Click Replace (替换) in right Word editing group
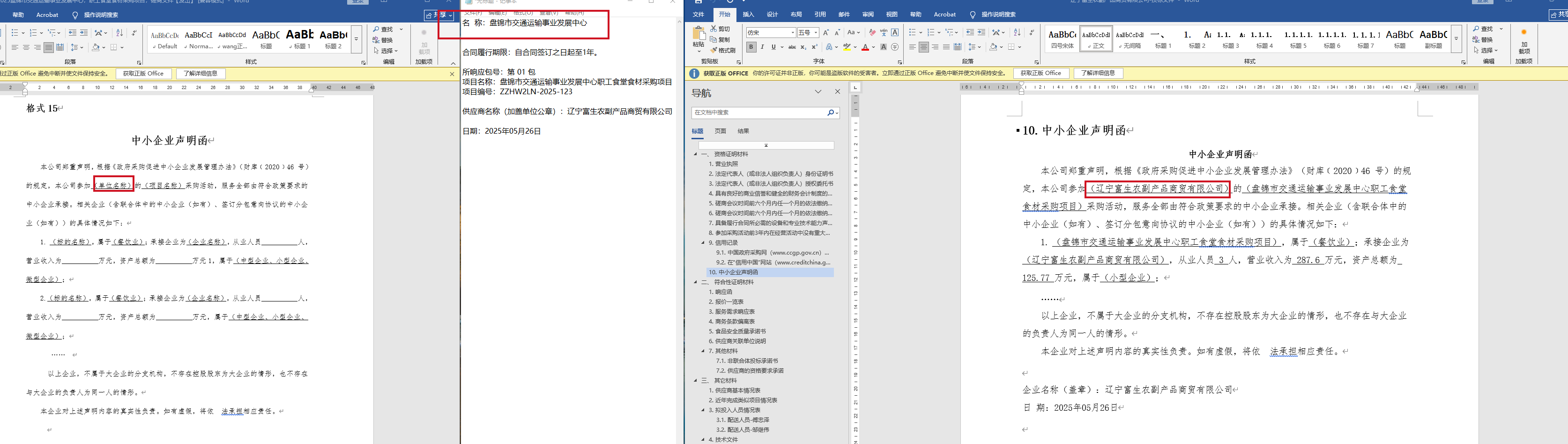This screenshot has width=1568, height=444. 1482,39
